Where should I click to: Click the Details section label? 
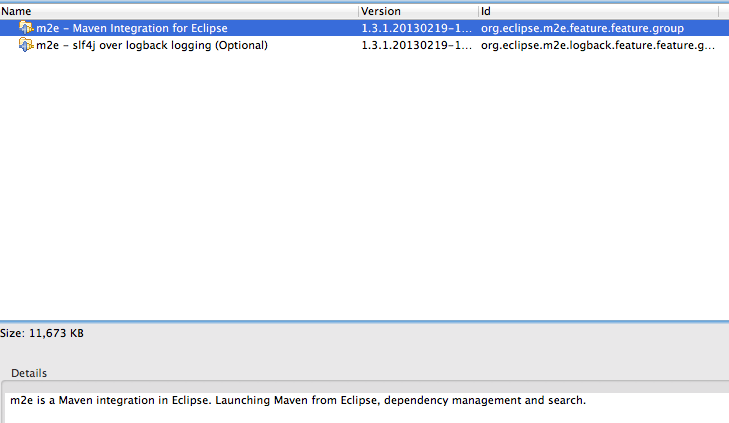(29, 373)
